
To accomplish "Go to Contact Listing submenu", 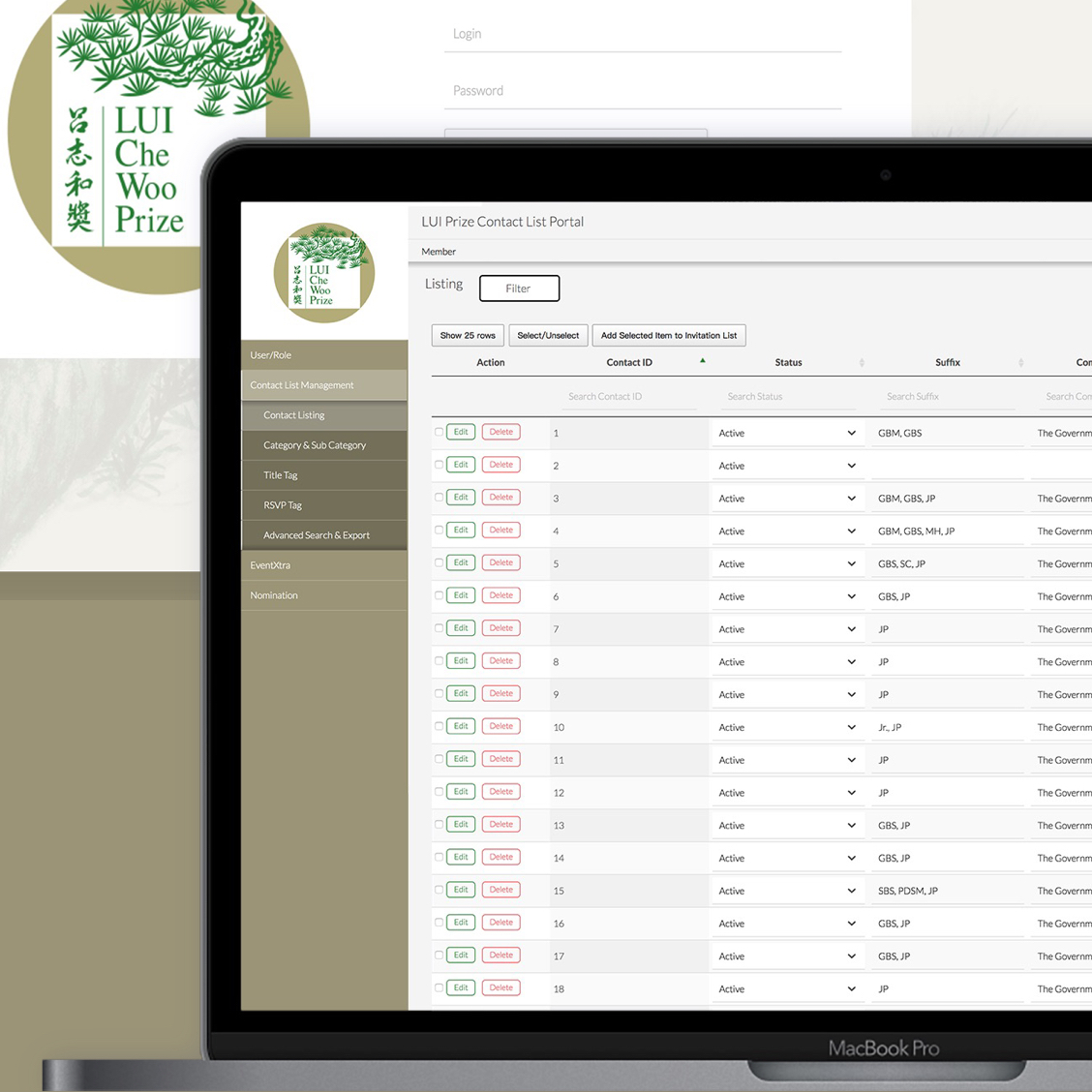I will 324,415.
